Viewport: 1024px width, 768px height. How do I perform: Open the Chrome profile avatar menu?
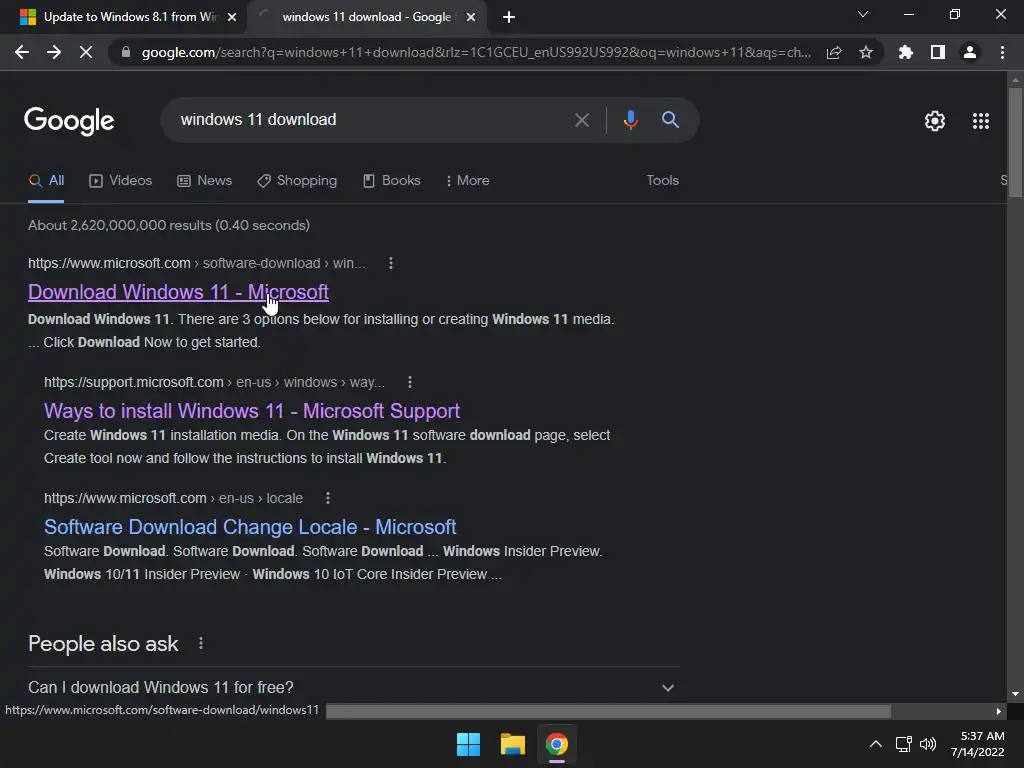[x=970, y=52]
